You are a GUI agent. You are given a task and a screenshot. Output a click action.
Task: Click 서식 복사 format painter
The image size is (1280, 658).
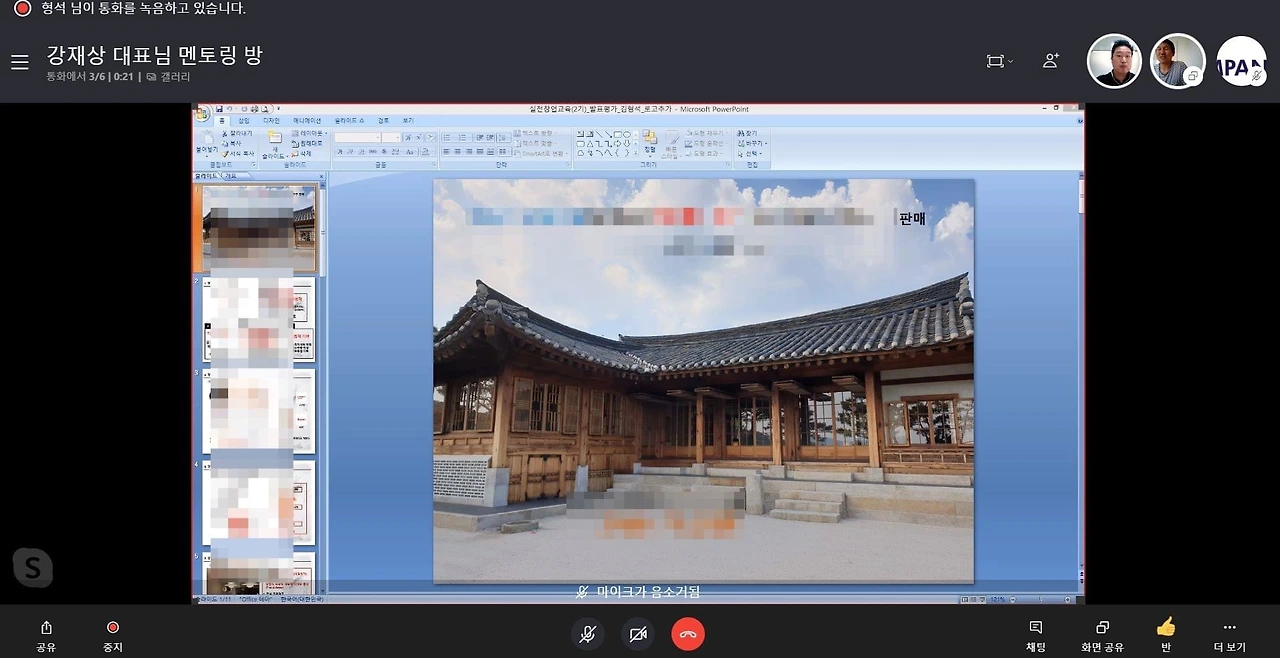(238, 153)
